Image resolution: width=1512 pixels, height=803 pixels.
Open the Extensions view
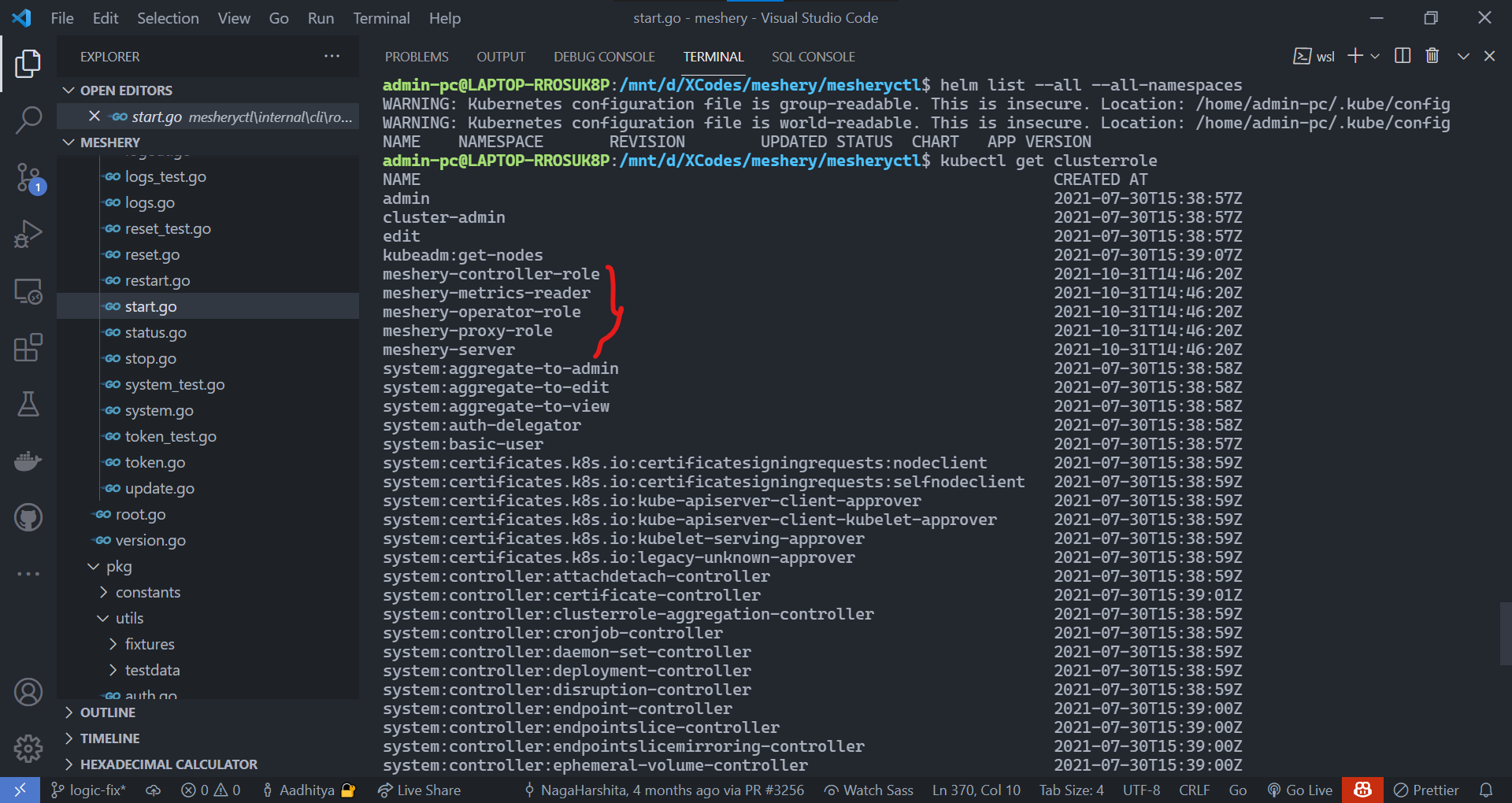tap(28, 347)
